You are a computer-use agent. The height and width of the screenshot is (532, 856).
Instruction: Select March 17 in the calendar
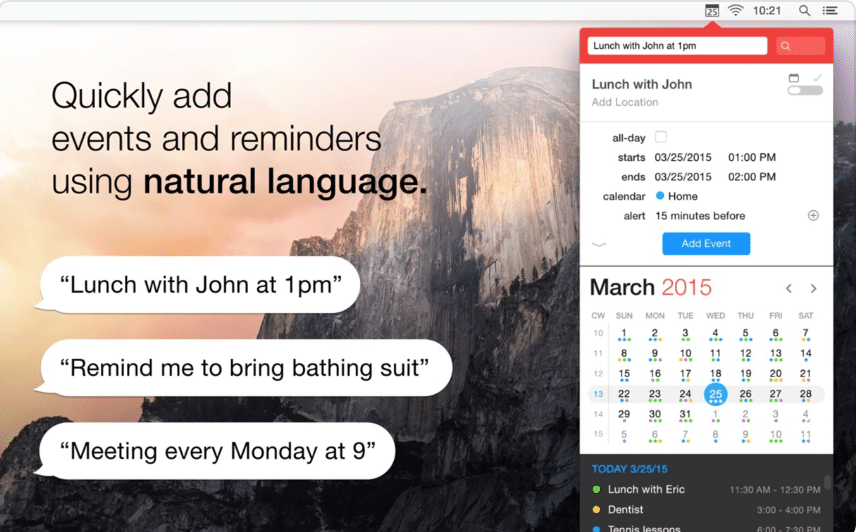click(x=685, y=374)
